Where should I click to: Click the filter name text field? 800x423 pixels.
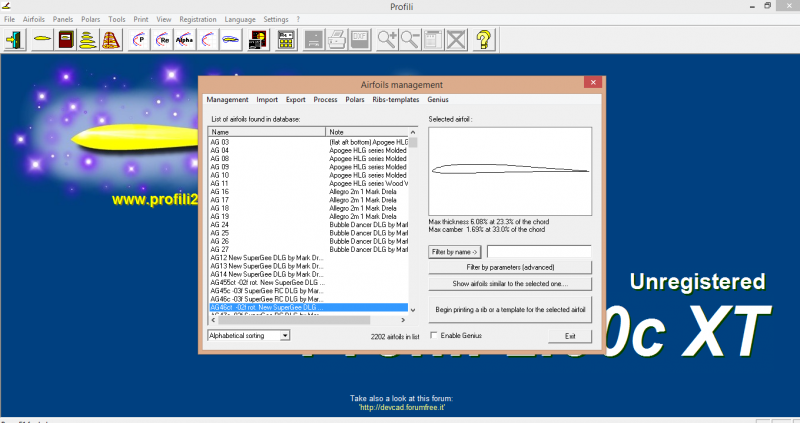tap(538, 251)
